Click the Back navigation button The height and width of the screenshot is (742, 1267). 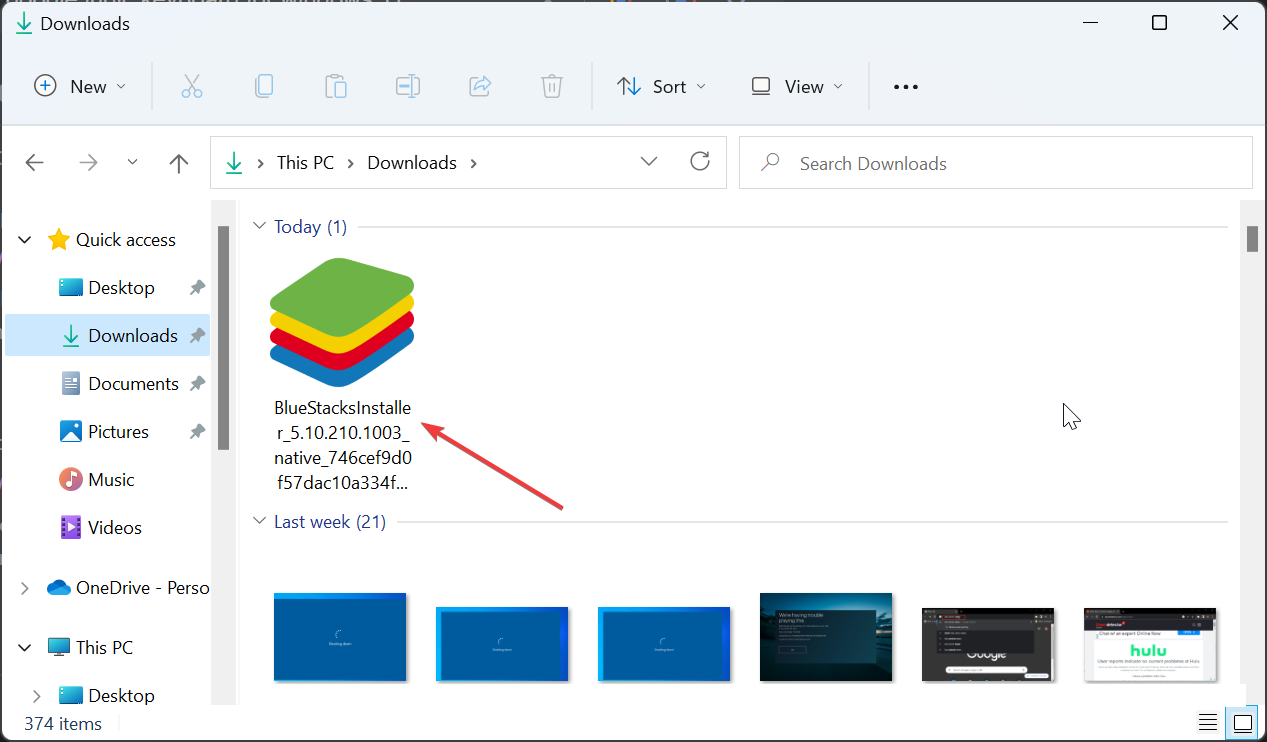coord(34,162)
